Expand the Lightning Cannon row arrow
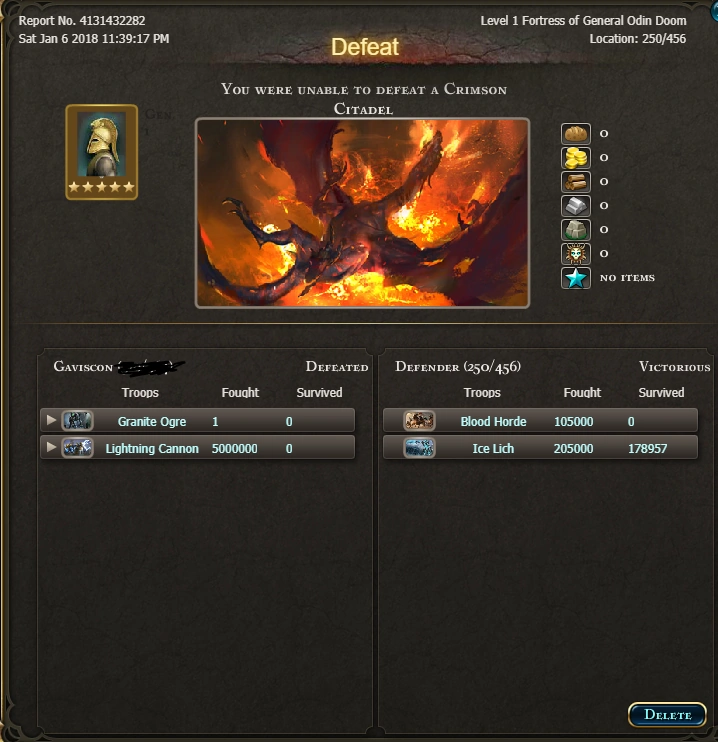This screenshot has height=742, width=718. (51, 447)
